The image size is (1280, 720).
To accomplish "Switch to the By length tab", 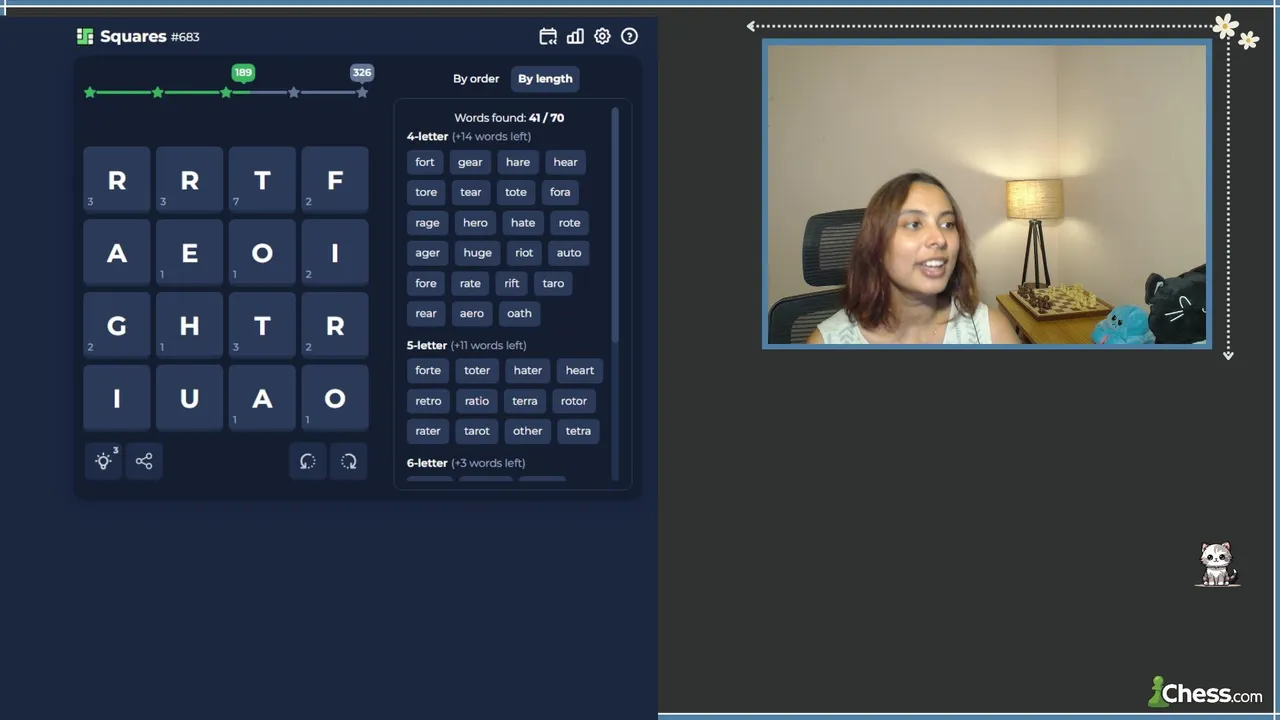I will pos(545,79).
